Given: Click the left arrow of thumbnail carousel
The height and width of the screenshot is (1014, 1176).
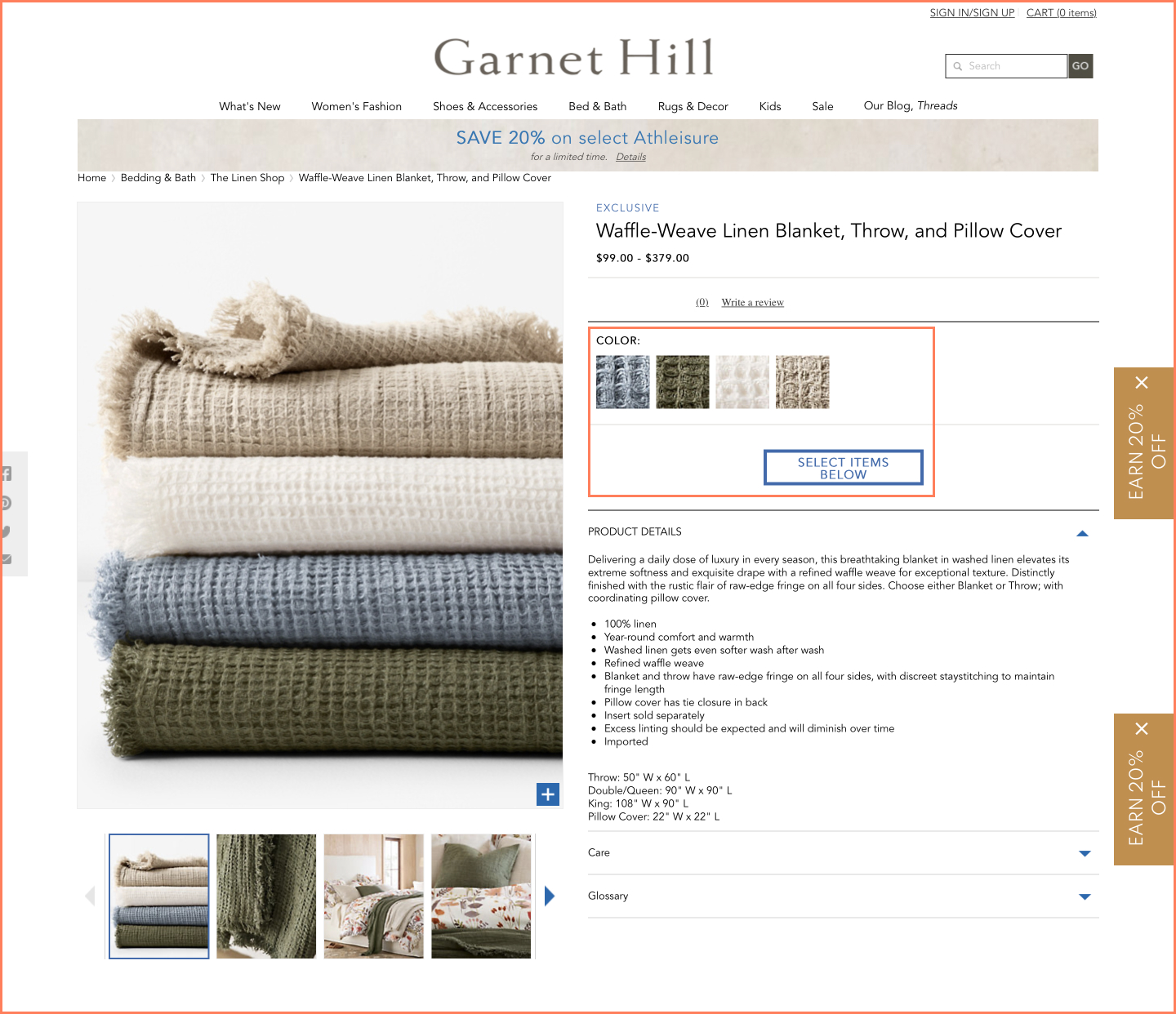Looking at the screenshot, I should coord(90,896).
